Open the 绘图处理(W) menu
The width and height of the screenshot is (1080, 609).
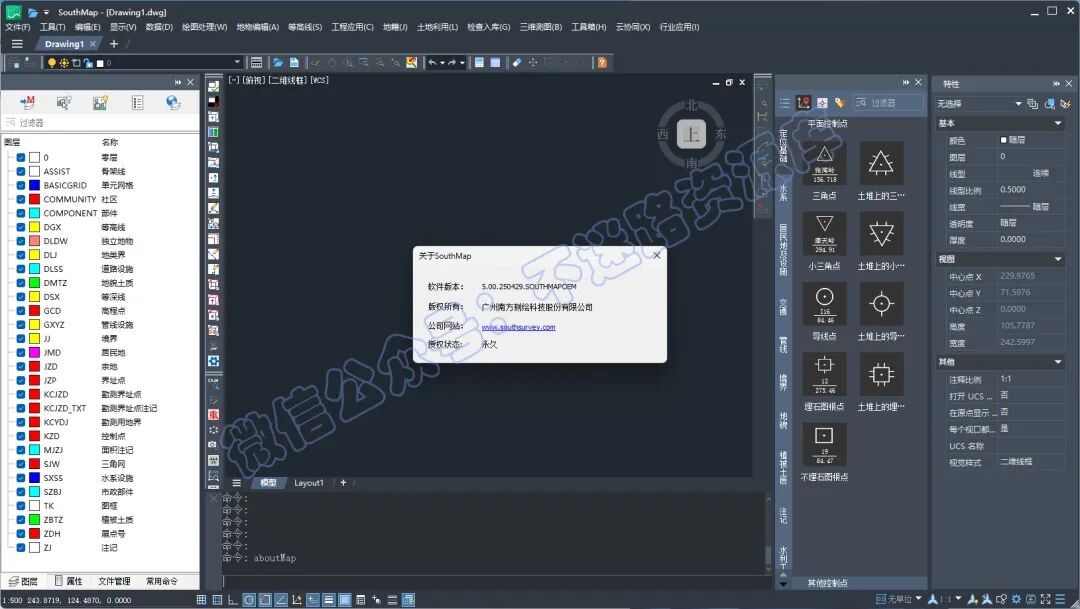tap(205, 27)
